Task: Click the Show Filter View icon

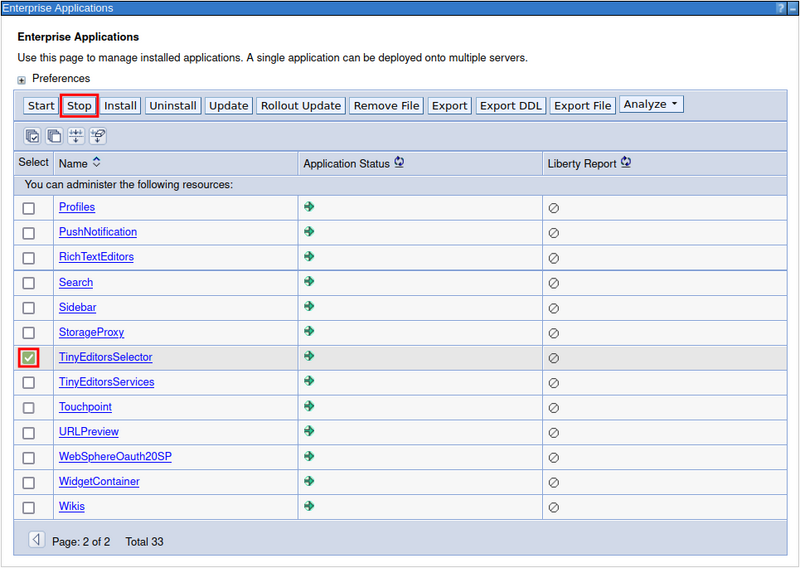Action: tap(76, 136)
